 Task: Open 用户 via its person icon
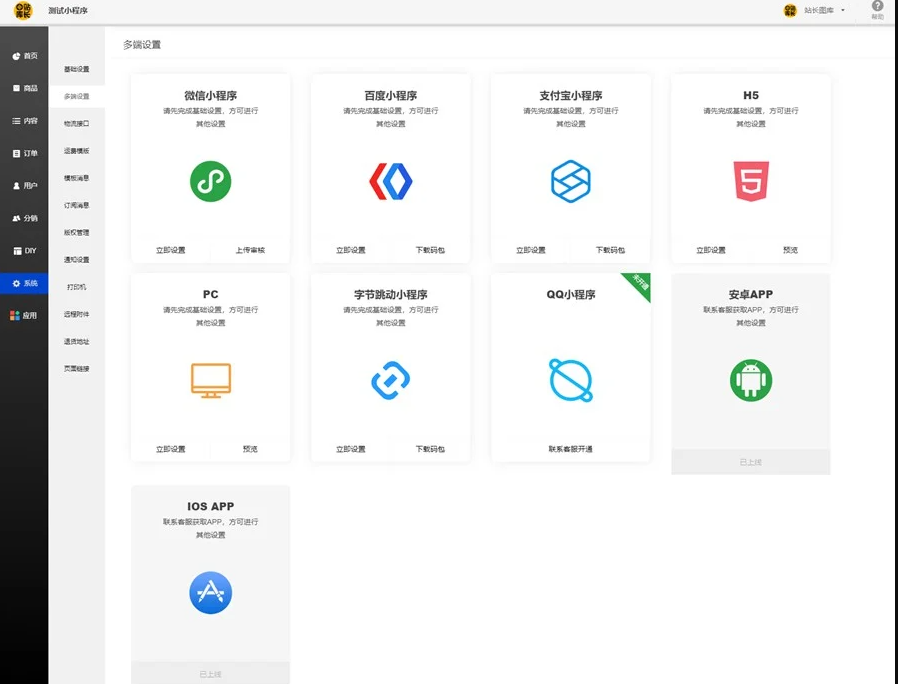[16, 186]
